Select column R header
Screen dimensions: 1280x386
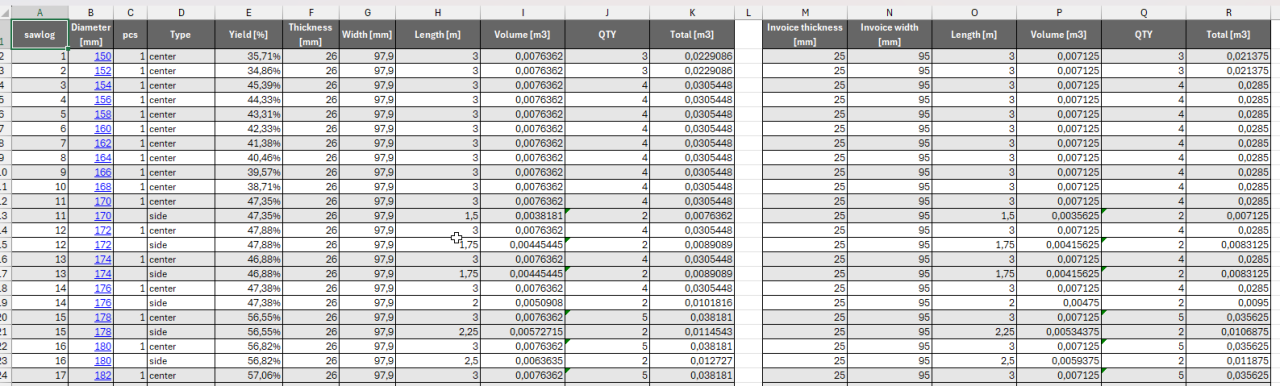tap(1229, 12)
